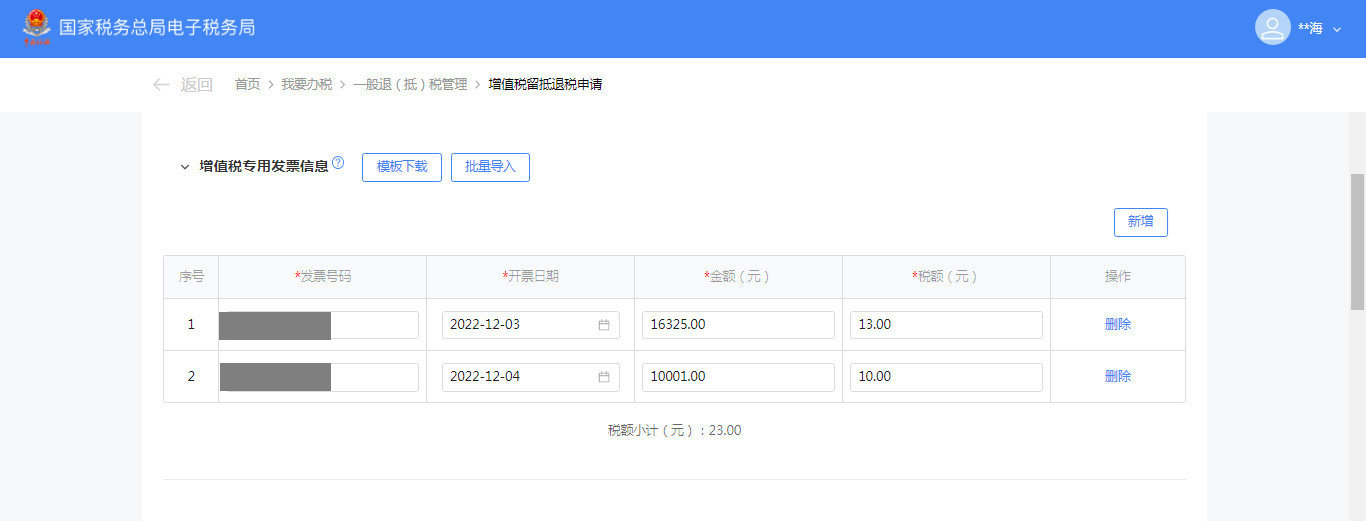Go to 首页 in breadcrumb
The width and height of the screenshot is (1366, 521).
[247, 85]
